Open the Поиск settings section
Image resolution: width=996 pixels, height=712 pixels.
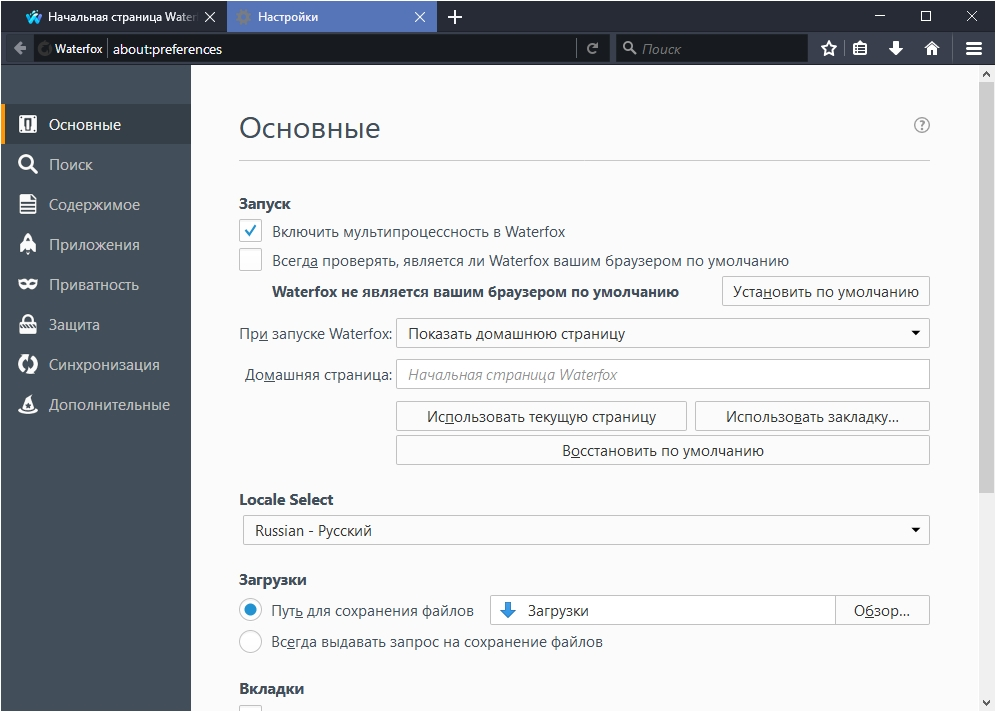[70, 165]
